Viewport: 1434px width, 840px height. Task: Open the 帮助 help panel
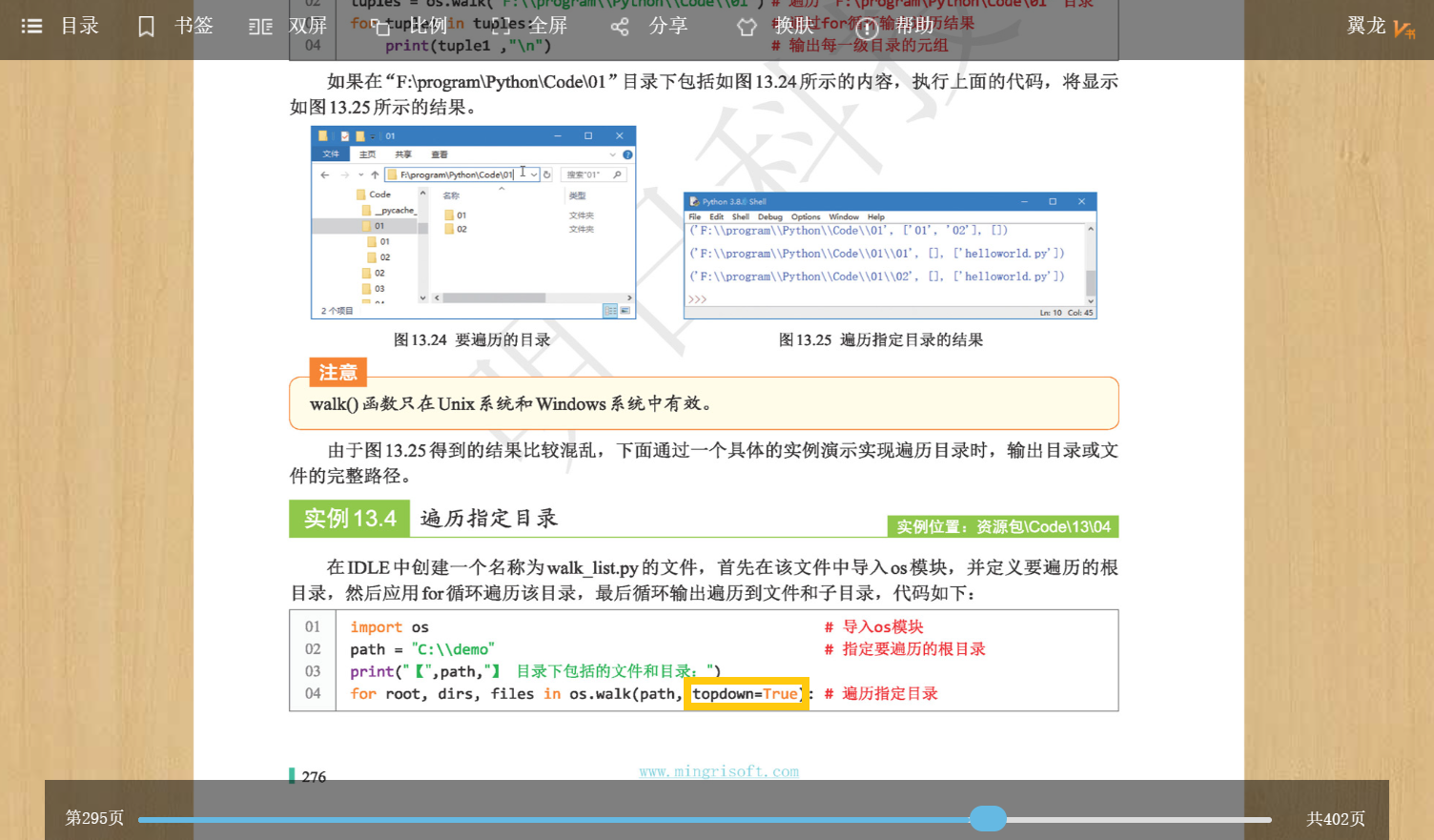point(895,27)
